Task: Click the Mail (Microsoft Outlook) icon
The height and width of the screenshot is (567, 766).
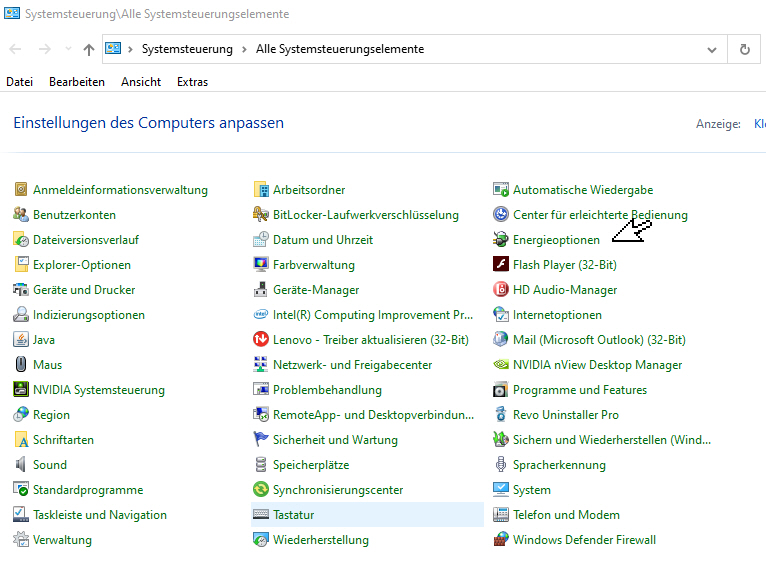Action: point(501,339)
